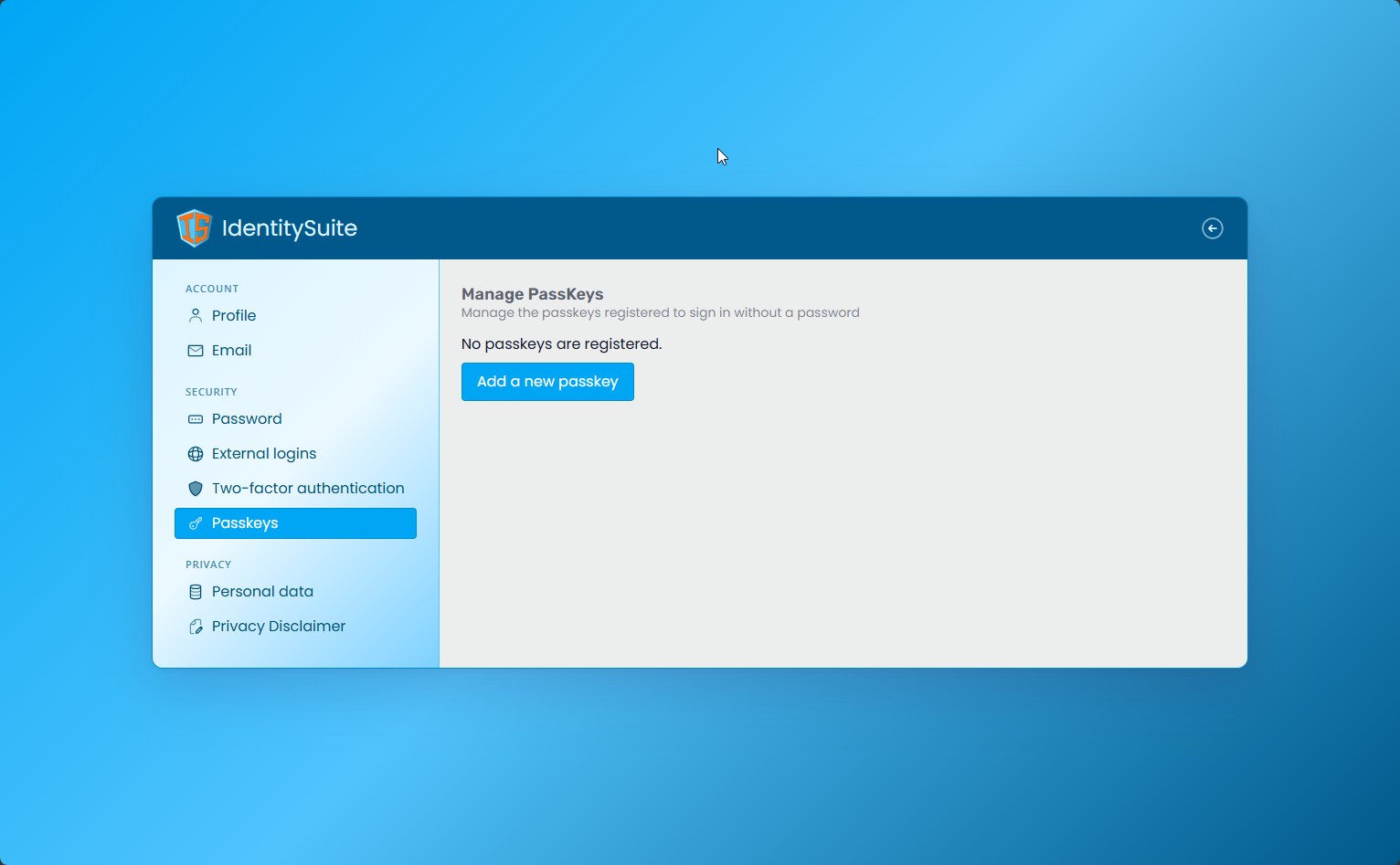Click the SECURITY section label
This screenshot has height=865, width=1400.
click(211, 392)
